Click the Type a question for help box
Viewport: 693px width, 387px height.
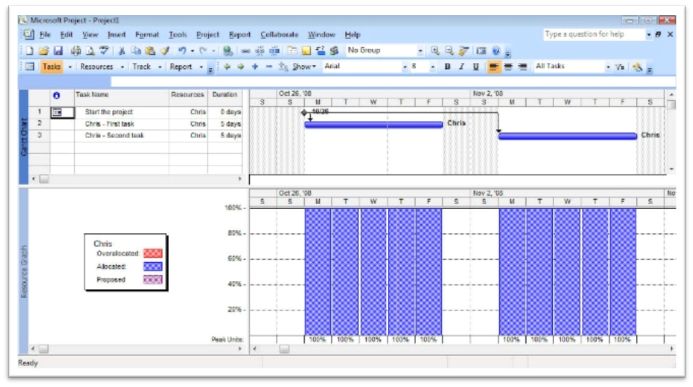tap(594, 34)
